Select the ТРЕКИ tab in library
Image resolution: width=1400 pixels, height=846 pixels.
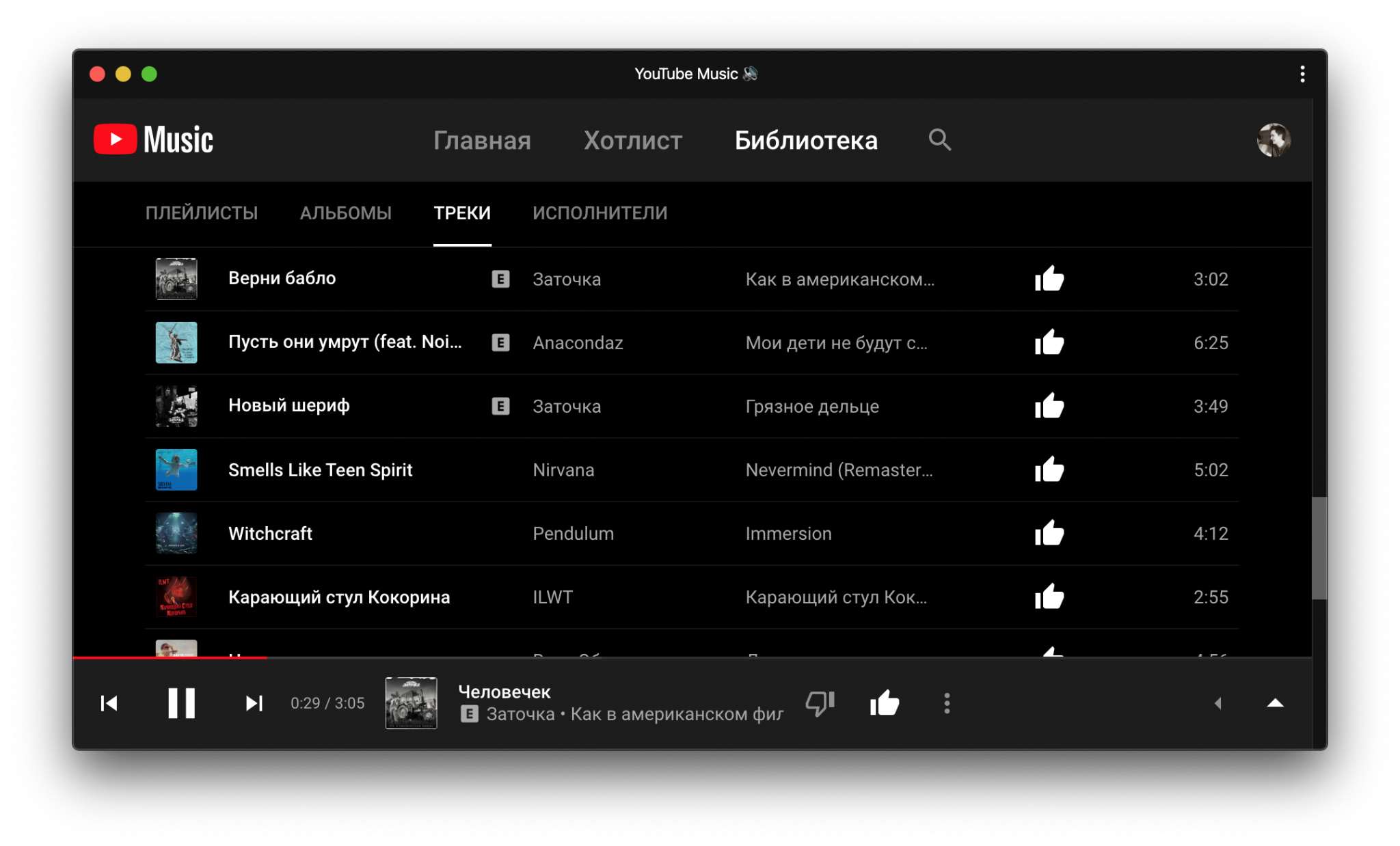click(461, 212)
